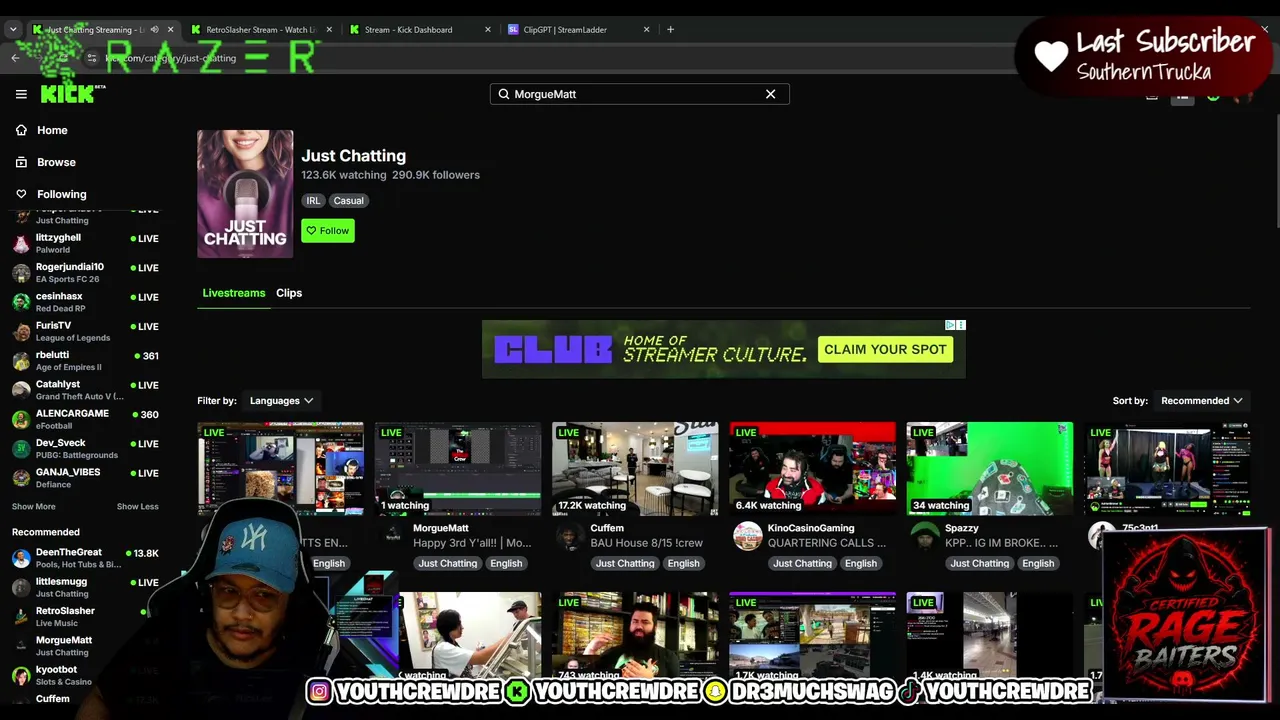Viewport: 1280px width, 720px height.
Task: Click the English tag under Spazzy's stream
Action: click(x=1038, y=564)
